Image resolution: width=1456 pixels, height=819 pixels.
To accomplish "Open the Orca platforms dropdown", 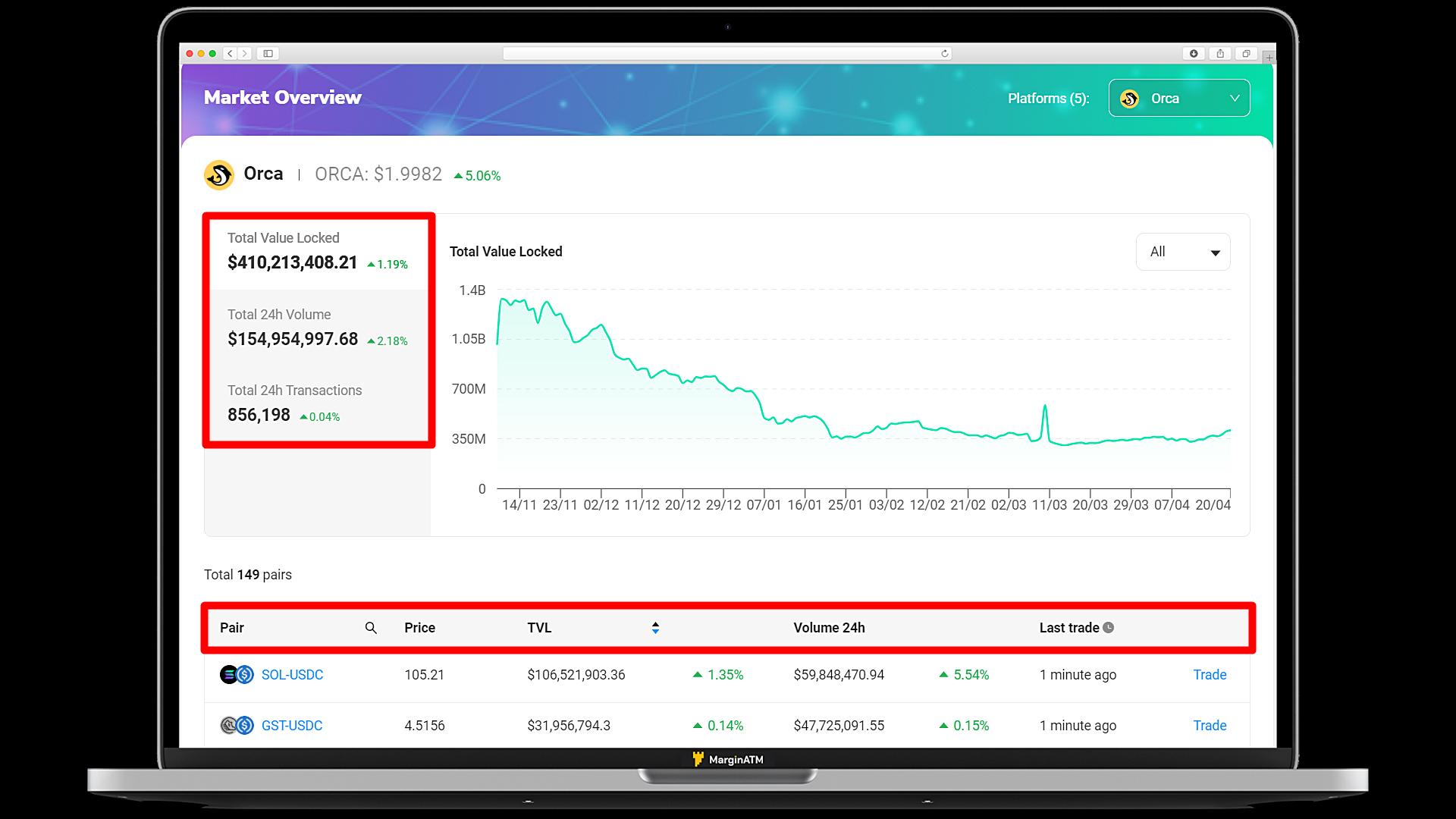I will point(1178,99).
